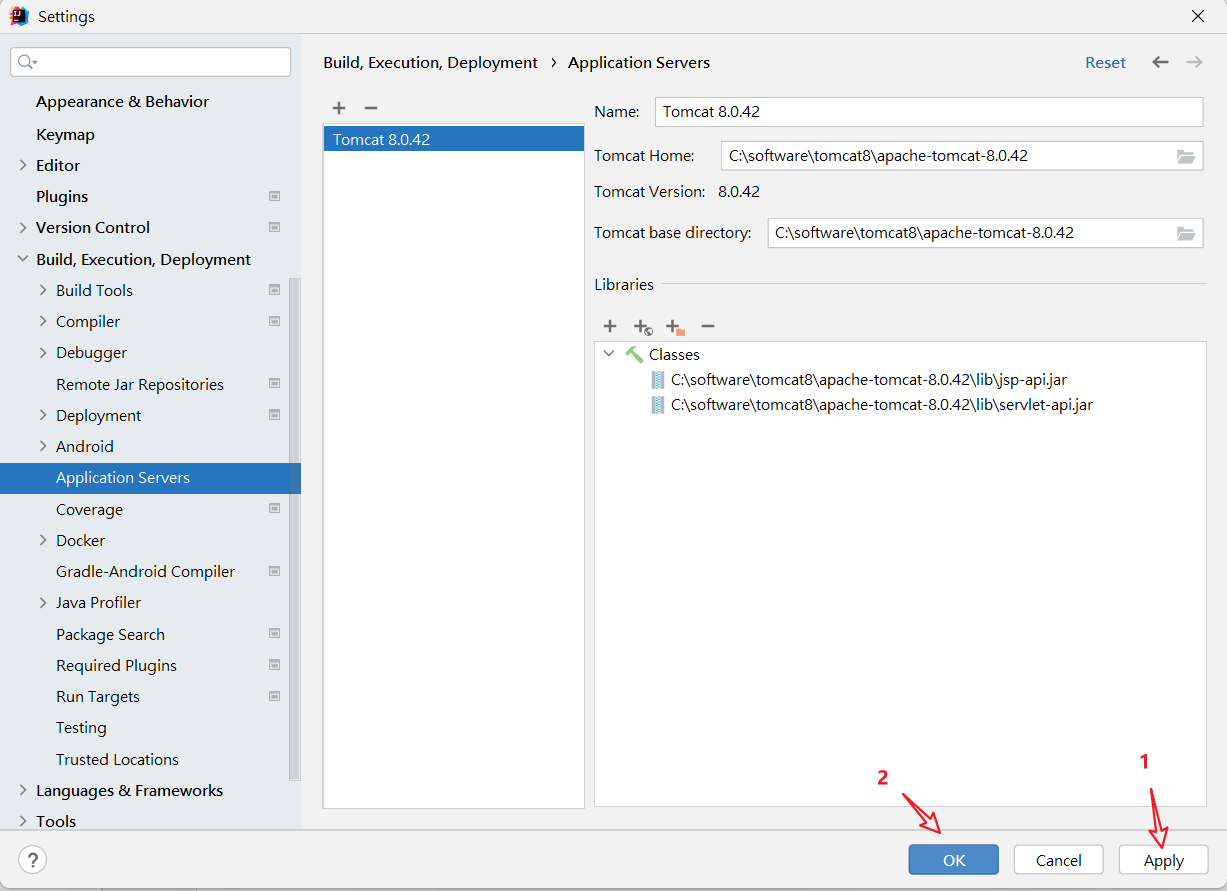Expand the Debugger node
This screenshot has width=1227, height=891.
click(43, 352)
